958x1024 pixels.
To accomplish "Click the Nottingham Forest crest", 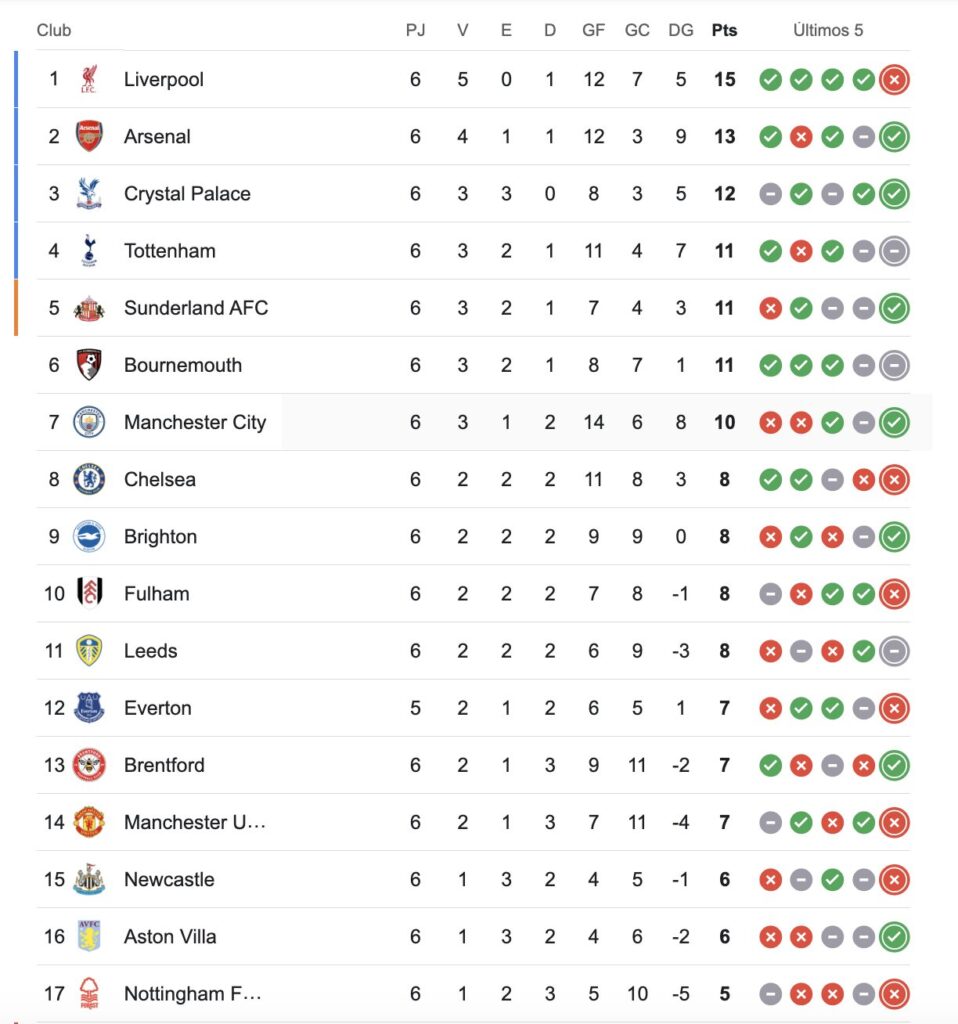I will click(90, 994).
